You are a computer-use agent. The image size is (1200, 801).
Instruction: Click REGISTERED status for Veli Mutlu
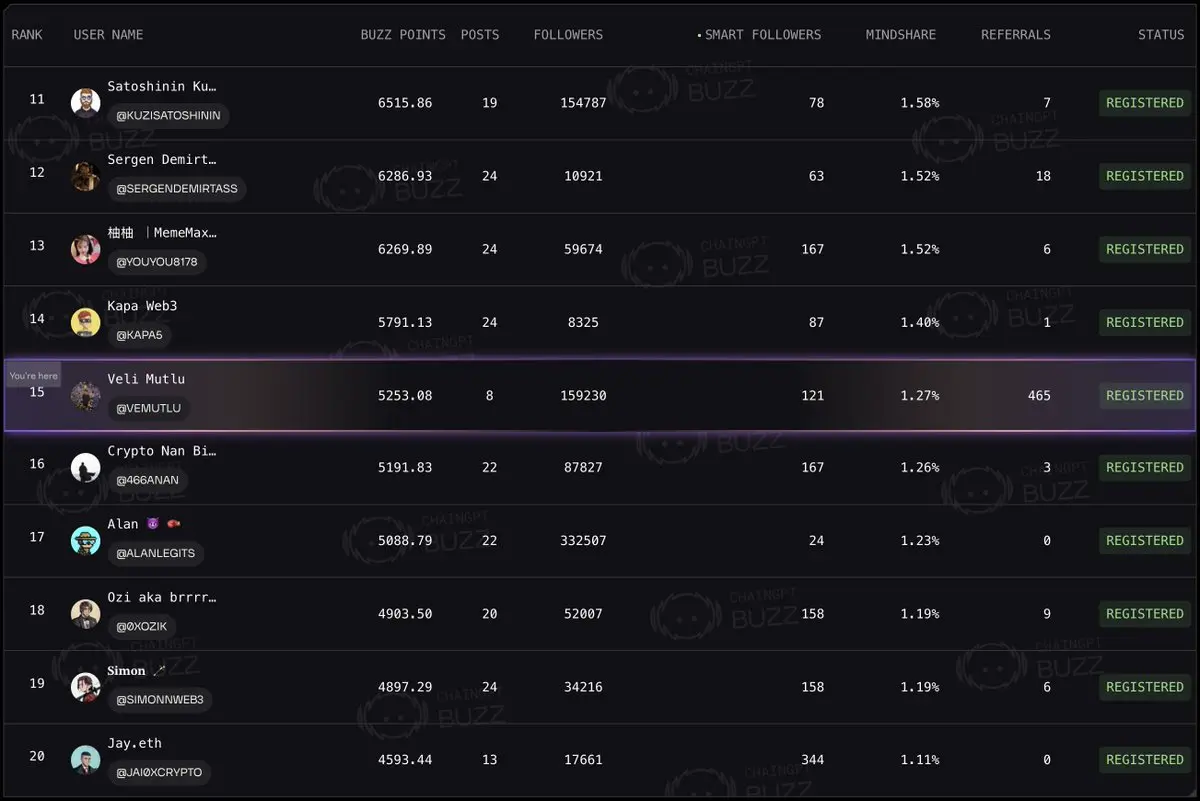pos(1144,396)
